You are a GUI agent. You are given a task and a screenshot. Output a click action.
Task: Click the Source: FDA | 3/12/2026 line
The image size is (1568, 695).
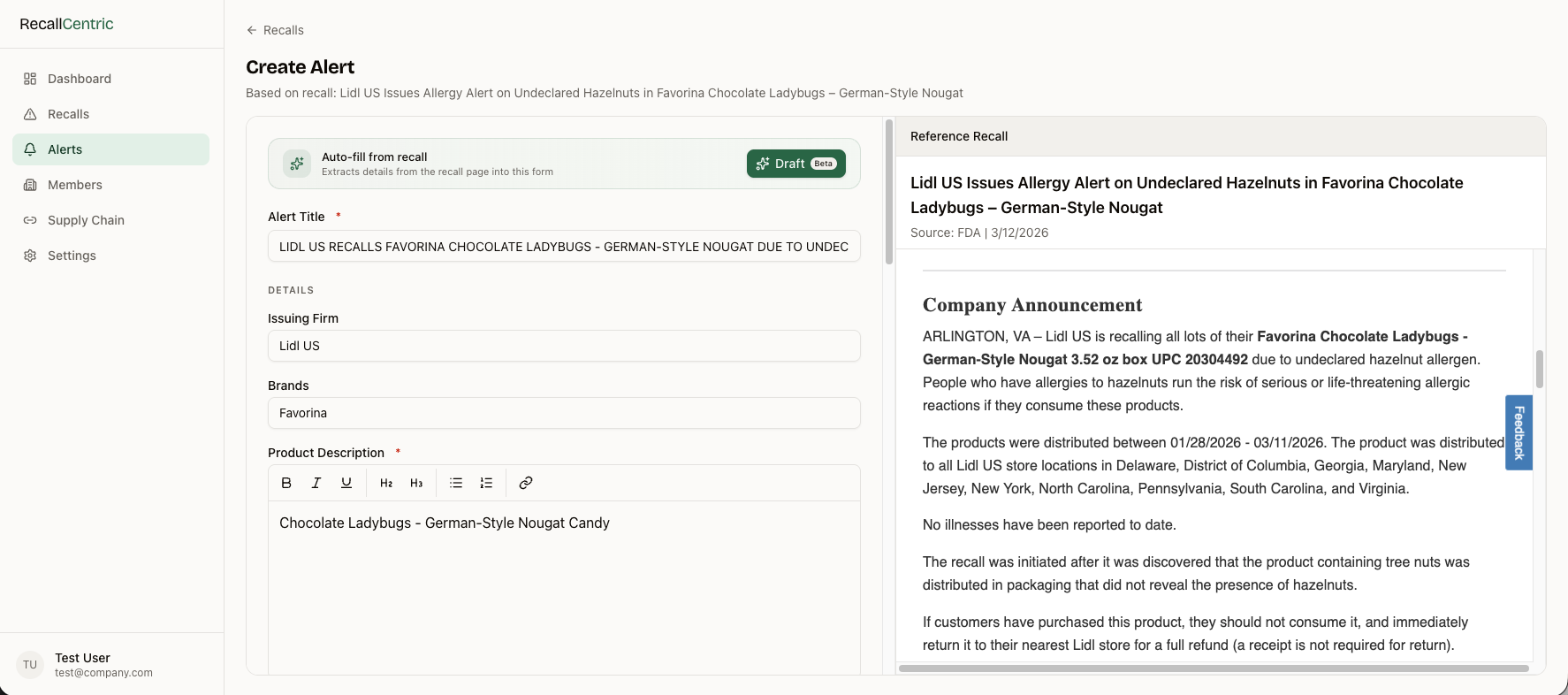coord(979,233)
